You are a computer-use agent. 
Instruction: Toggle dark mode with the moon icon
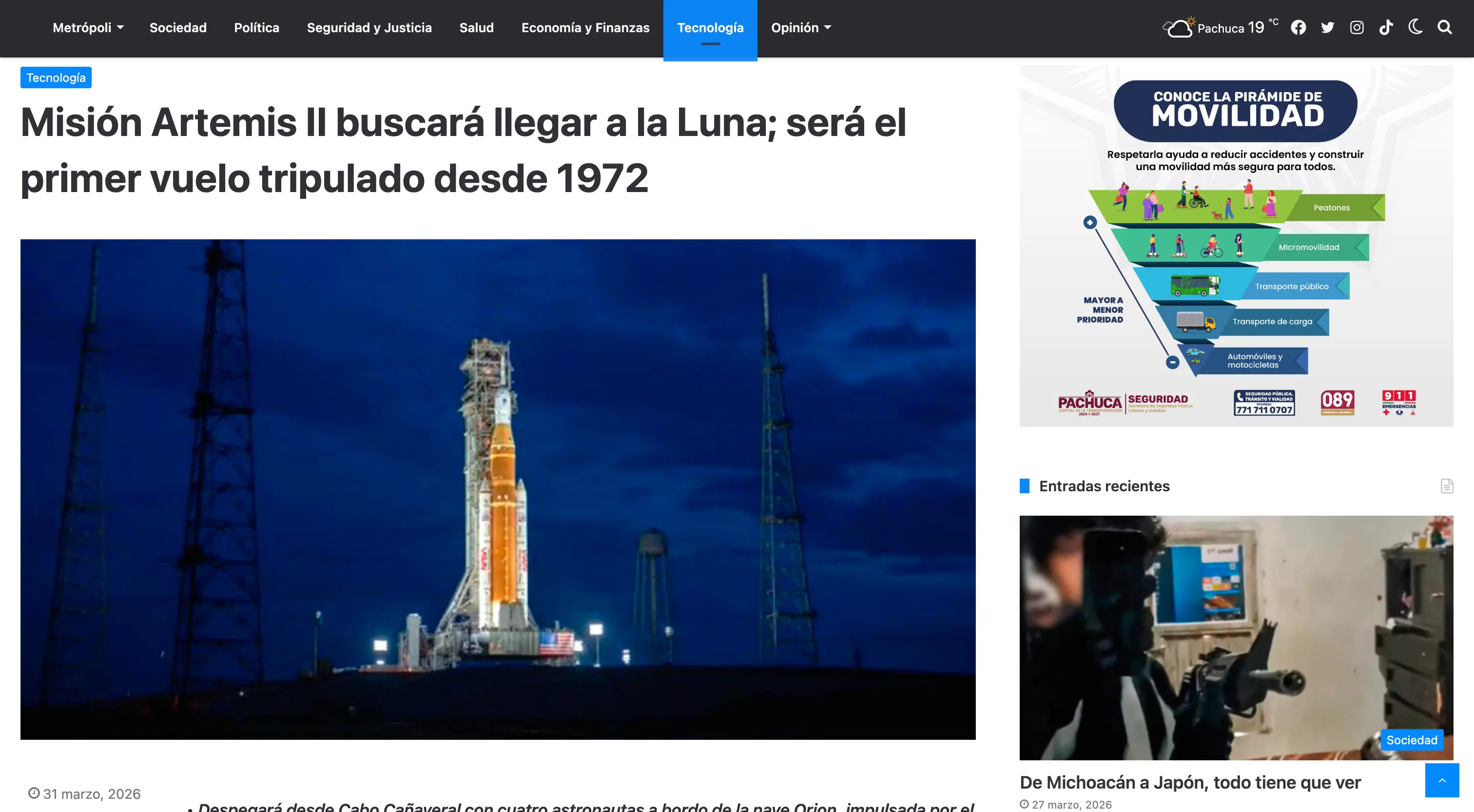[1415, 27]
